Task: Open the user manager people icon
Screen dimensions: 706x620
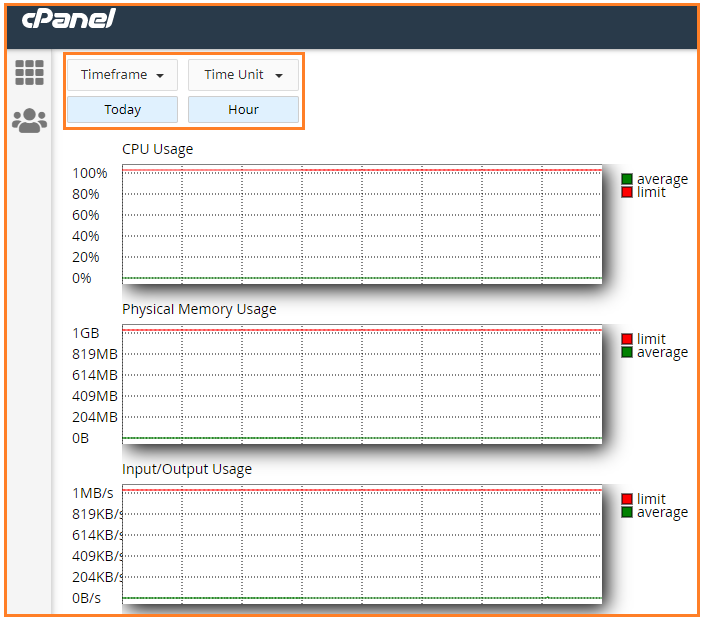Action: (29, 120)
